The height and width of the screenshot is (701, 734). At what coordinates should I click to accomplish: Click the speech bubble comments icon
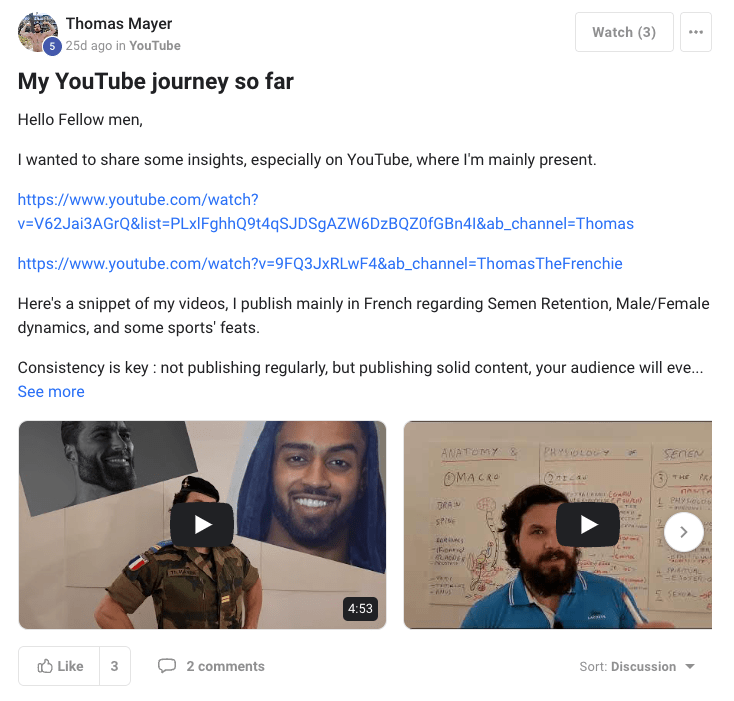(x=167, y=665)
